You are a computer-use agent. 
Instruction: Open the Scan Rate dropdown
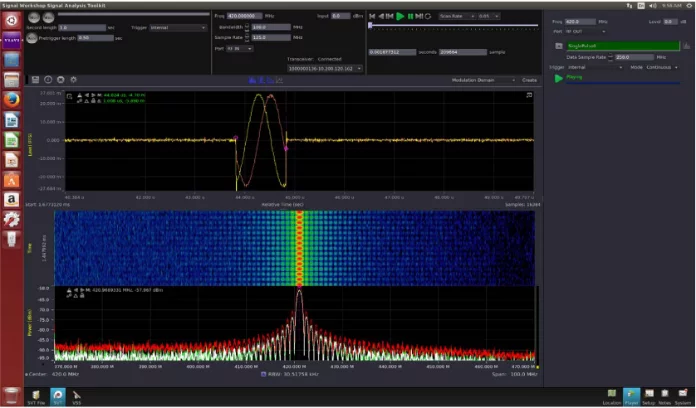point(457,16)
